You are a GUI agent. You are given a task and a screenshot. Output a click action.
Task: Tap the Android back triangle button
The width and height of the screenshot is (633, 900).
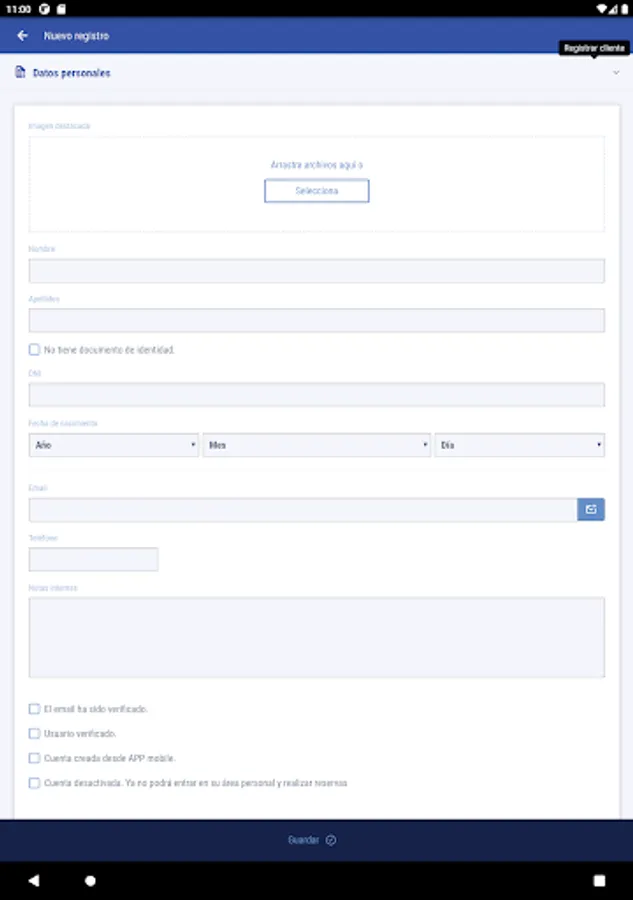[x=34, y=881]
